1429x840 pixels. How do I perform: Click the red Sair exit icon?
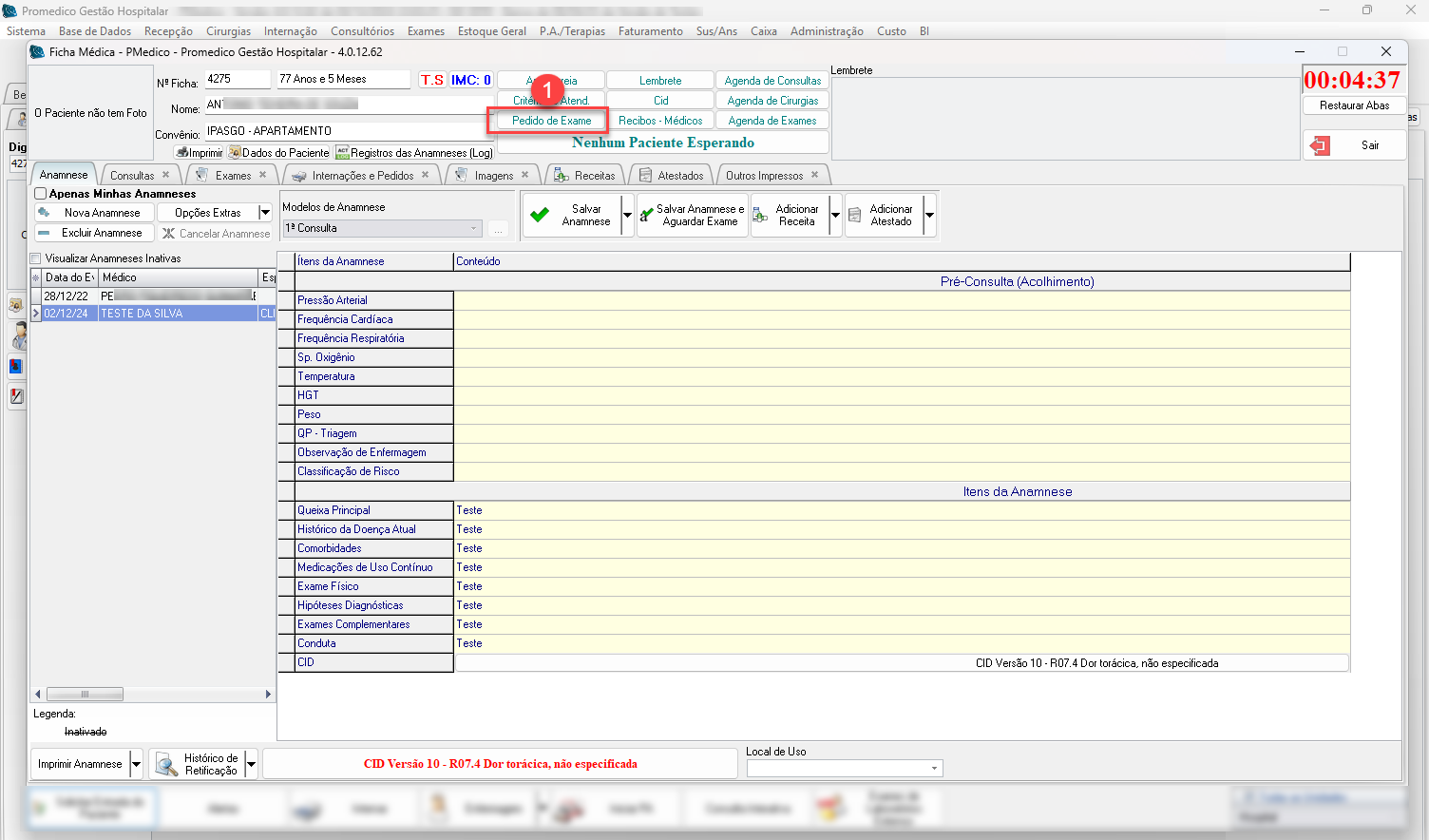coord(1321,145)
